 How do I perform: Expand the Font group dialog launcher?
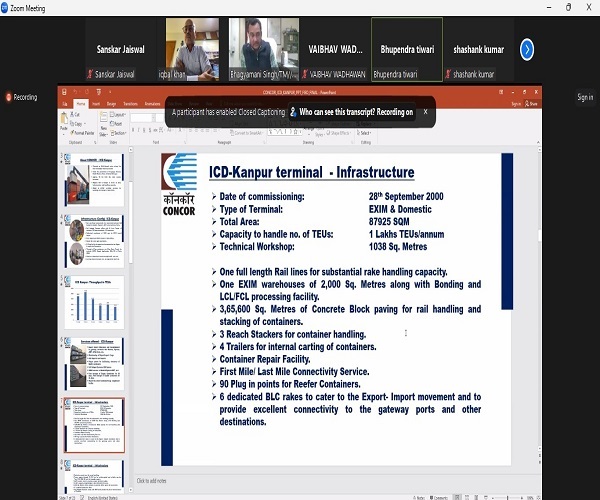pyautogui.click(x=185, y=142)
